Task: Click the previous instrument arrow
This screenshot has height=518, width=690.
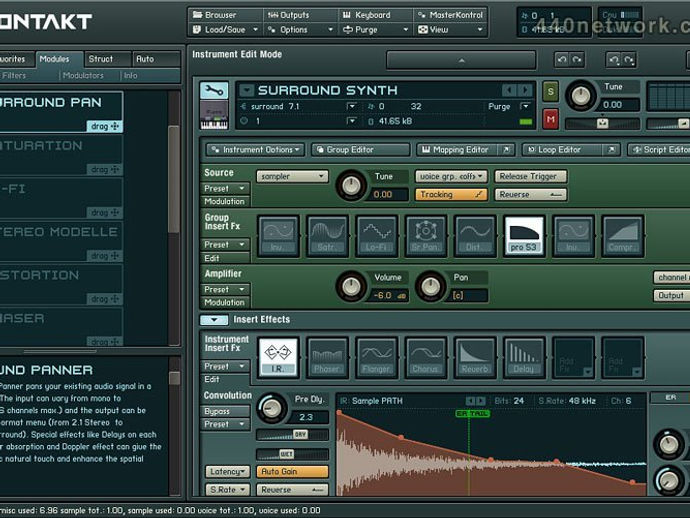Action: click(x=509, y=91)
